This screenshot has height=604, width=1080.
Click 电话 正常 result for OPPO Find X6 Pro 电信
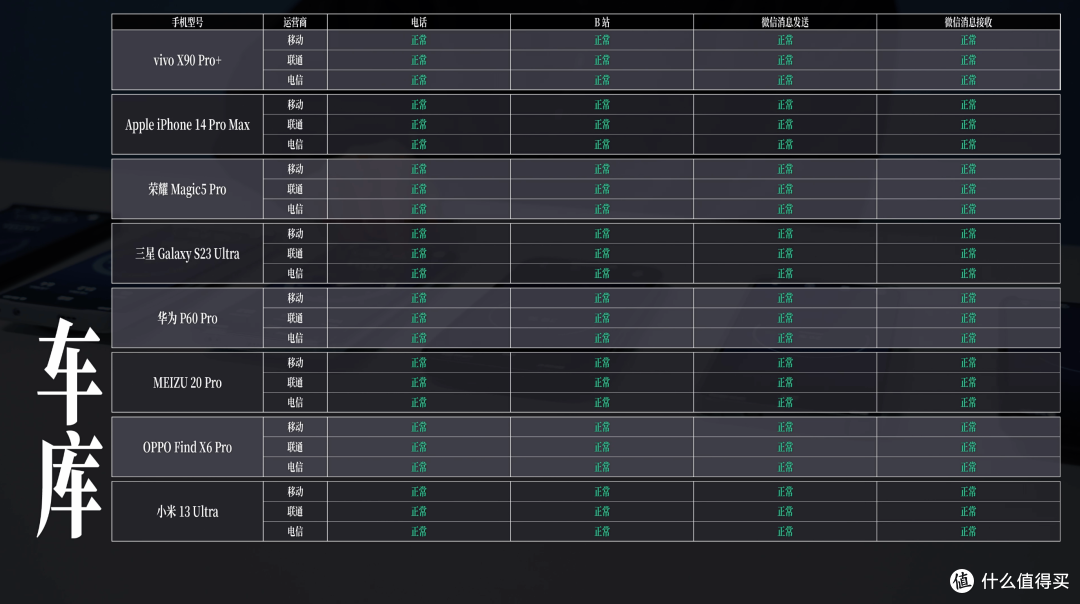pos(419,467)
